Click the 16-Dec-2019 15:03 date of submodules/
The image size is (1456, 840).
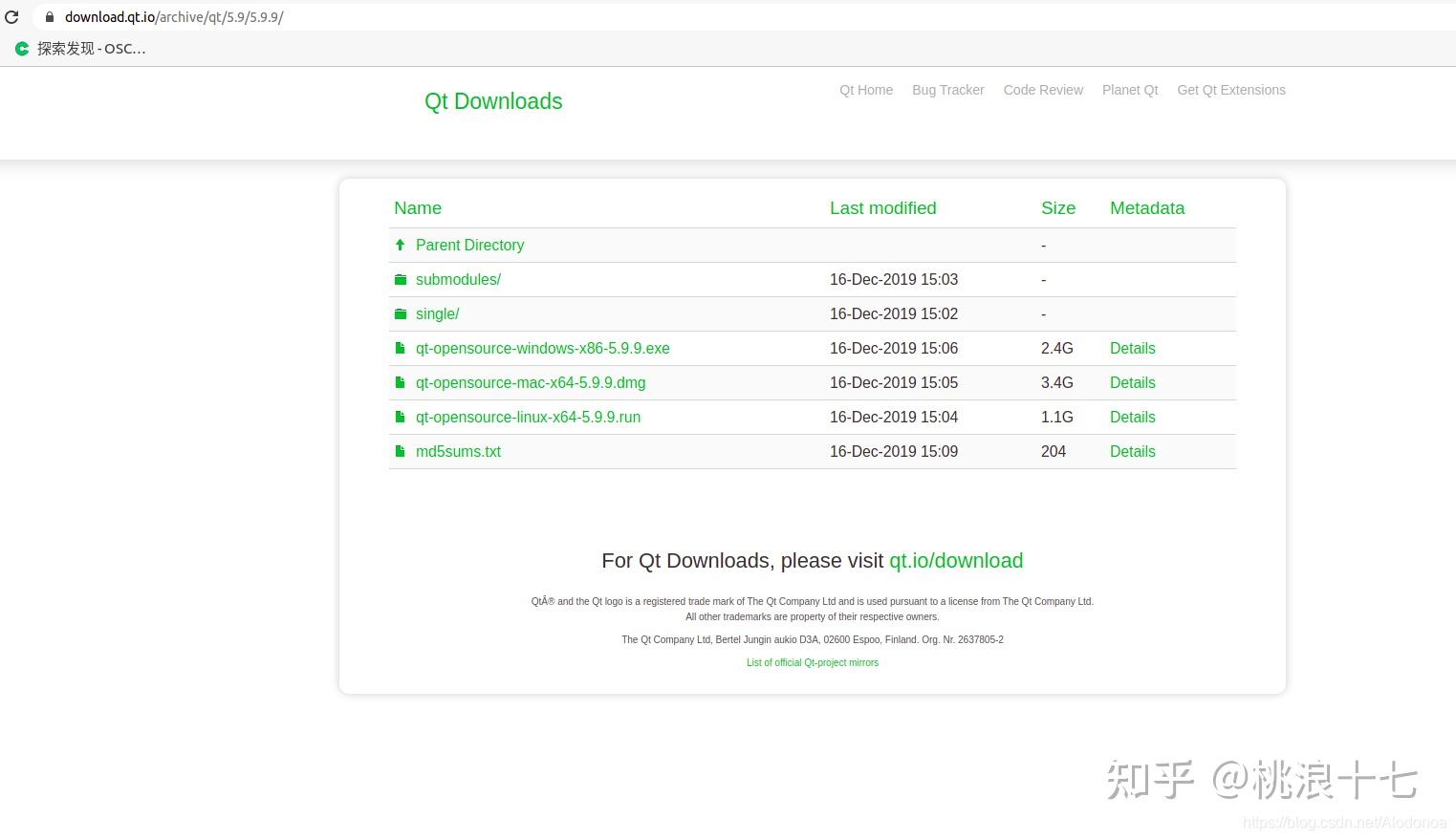894,279
